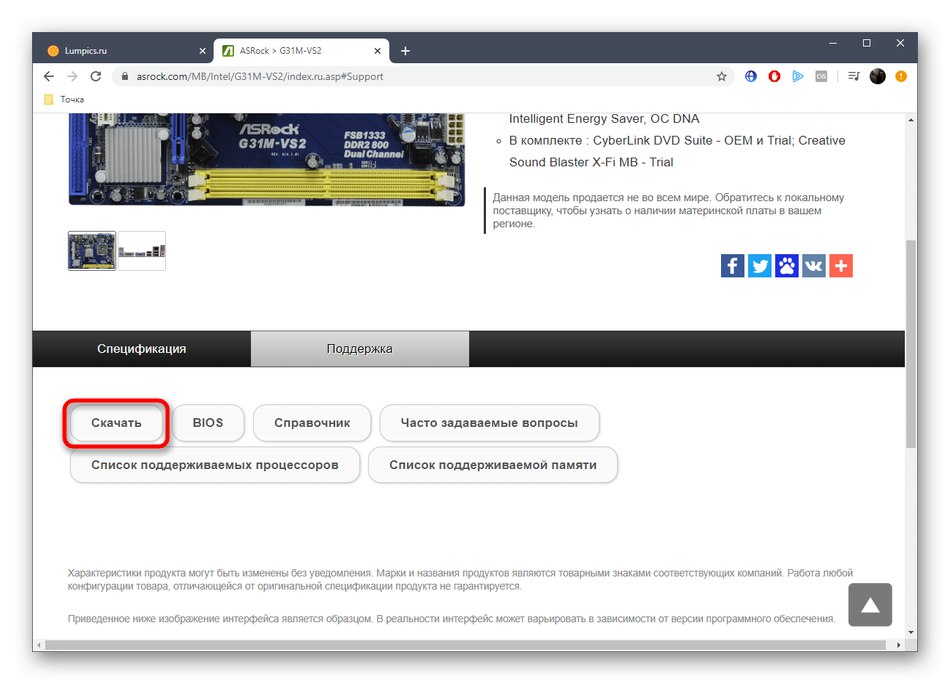Open the Поддержка tab
This screenshot has width=950, height=684.
tap(360, 349)
